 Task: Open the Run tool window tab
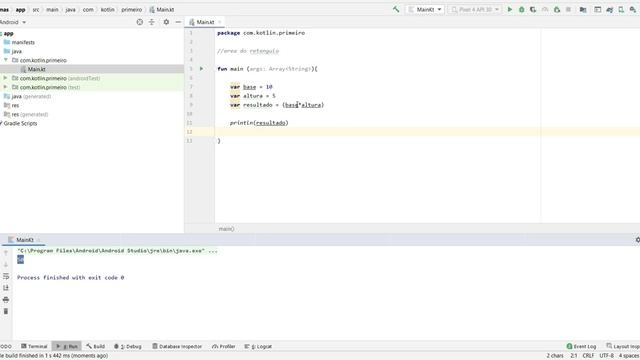point(67,346)
